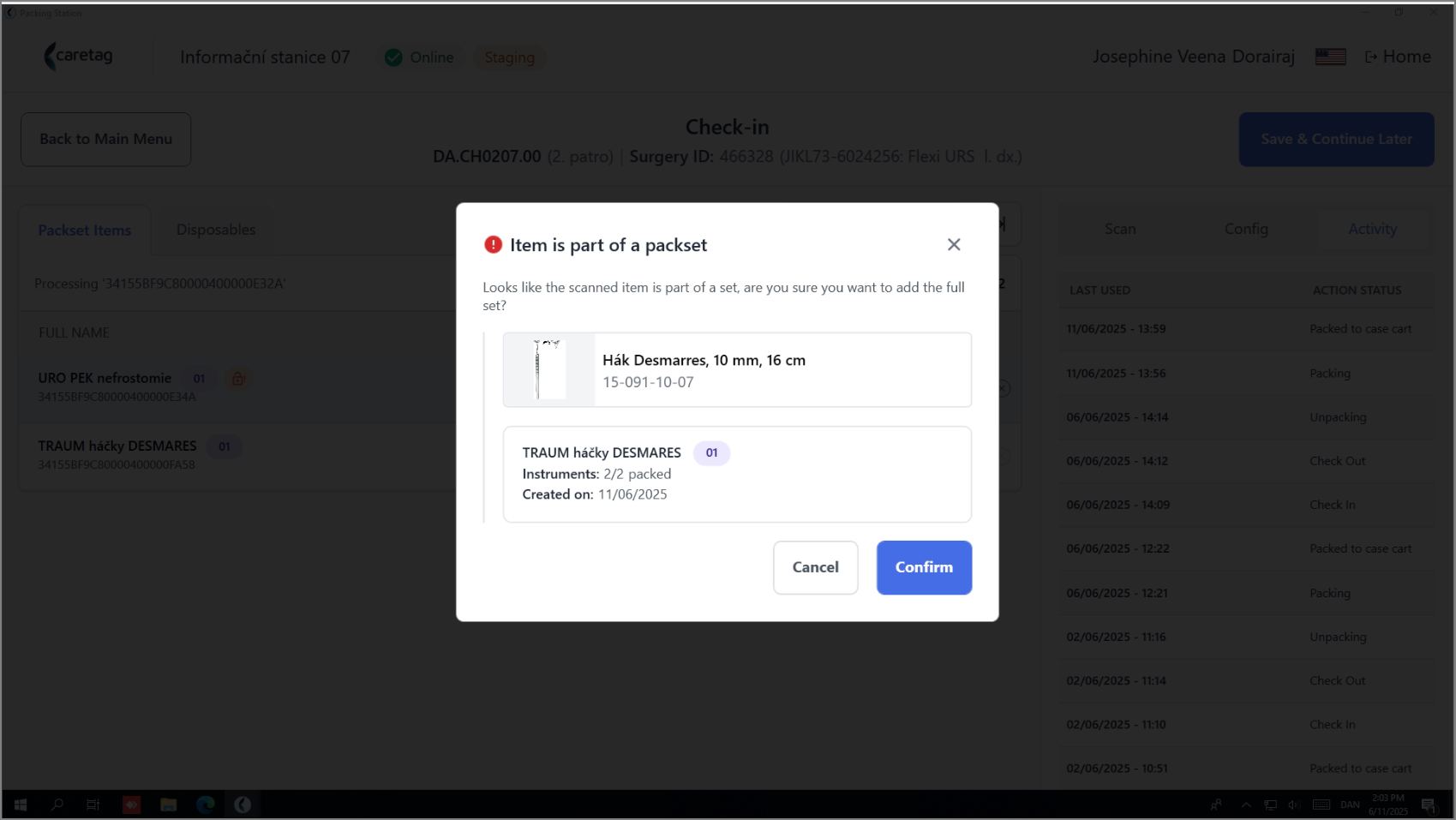Go Back to Main Menu
Screen dimensions: 1456x820
pos(105,139)
